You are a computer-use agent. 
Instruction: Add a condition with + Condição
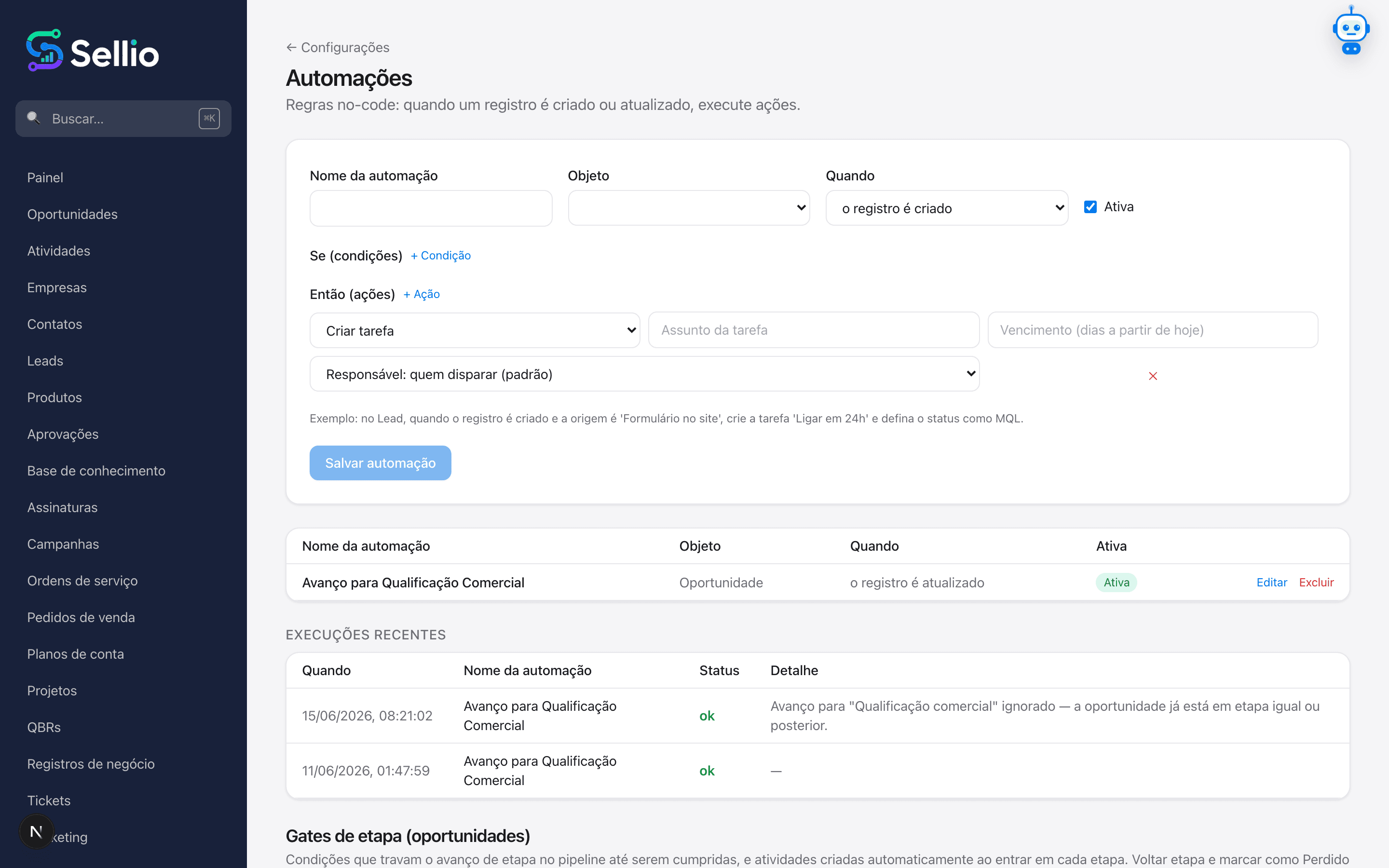[x=441, y=256]
